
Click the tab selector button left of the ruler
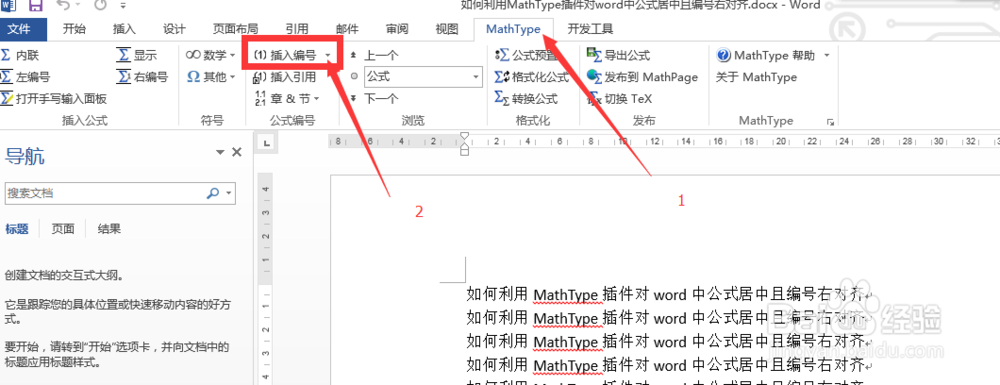(267, 142)
